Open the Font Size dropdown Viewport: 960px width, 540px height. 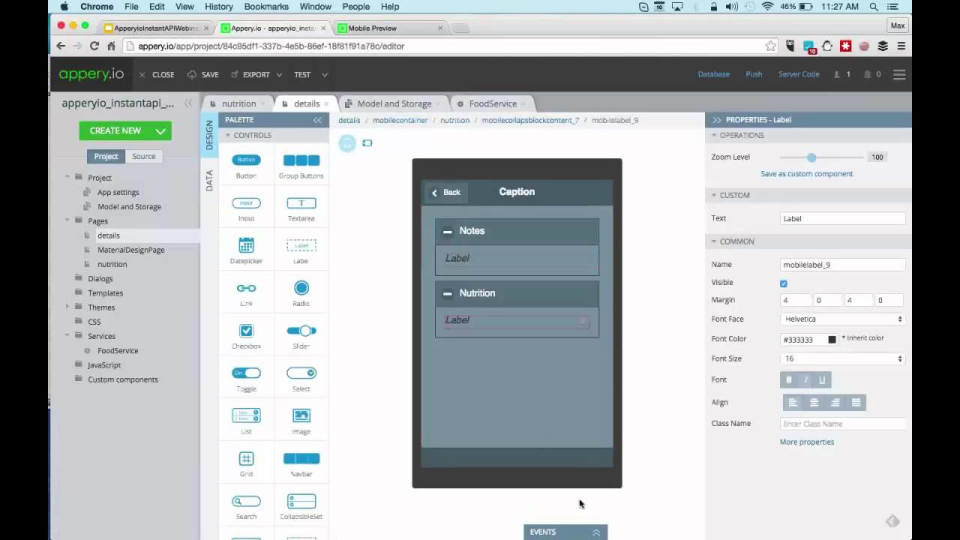pos(842,359)
